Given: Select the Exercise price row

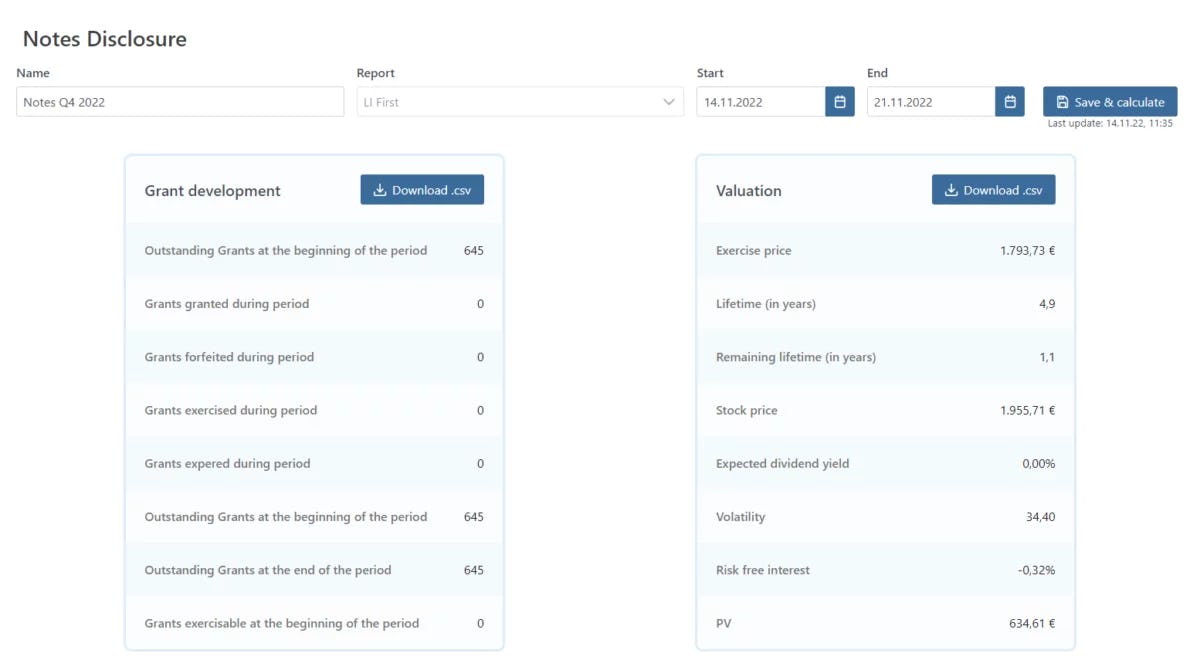Looking at the screenshot, I should click(884, 250).
